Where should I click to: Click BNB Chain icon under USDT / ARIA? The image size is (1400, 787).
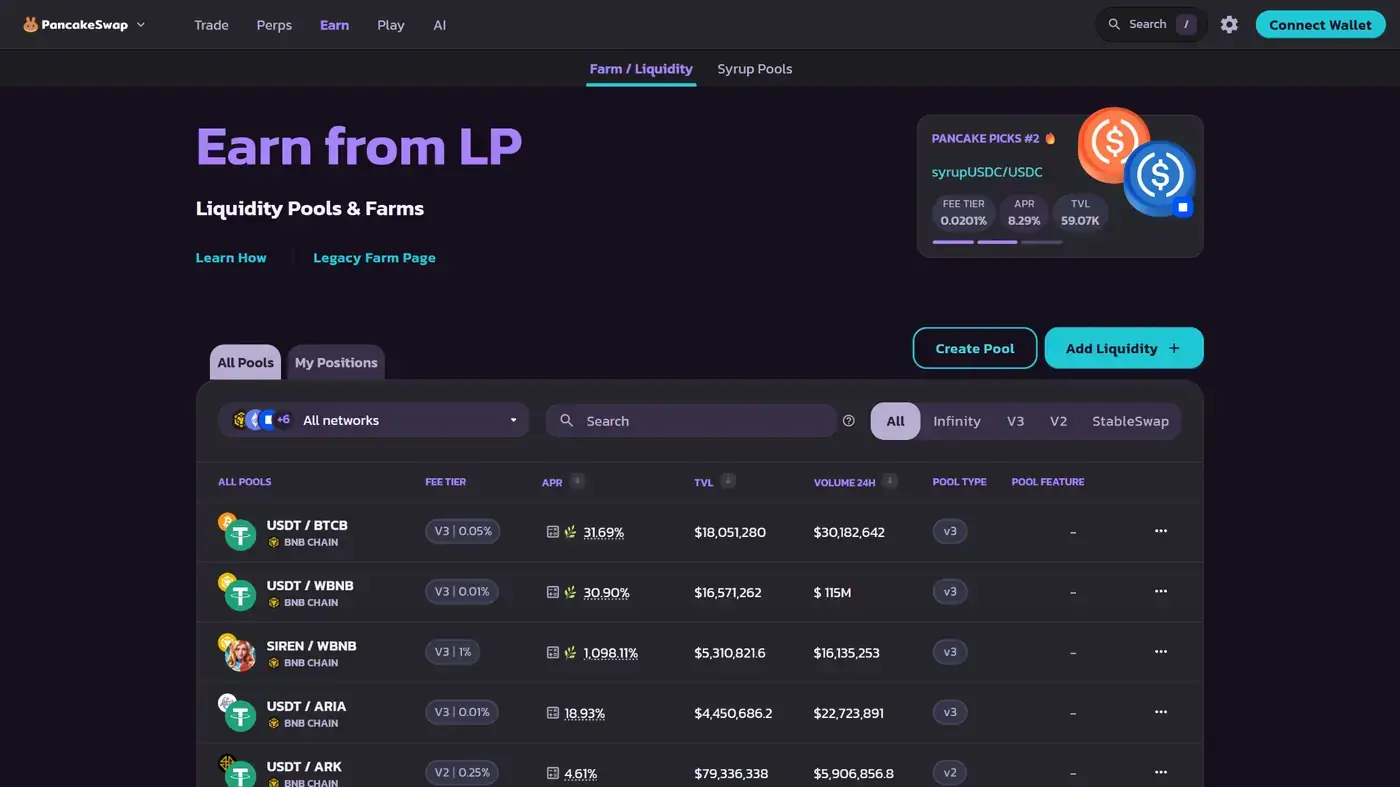click(x=273, y=723)
